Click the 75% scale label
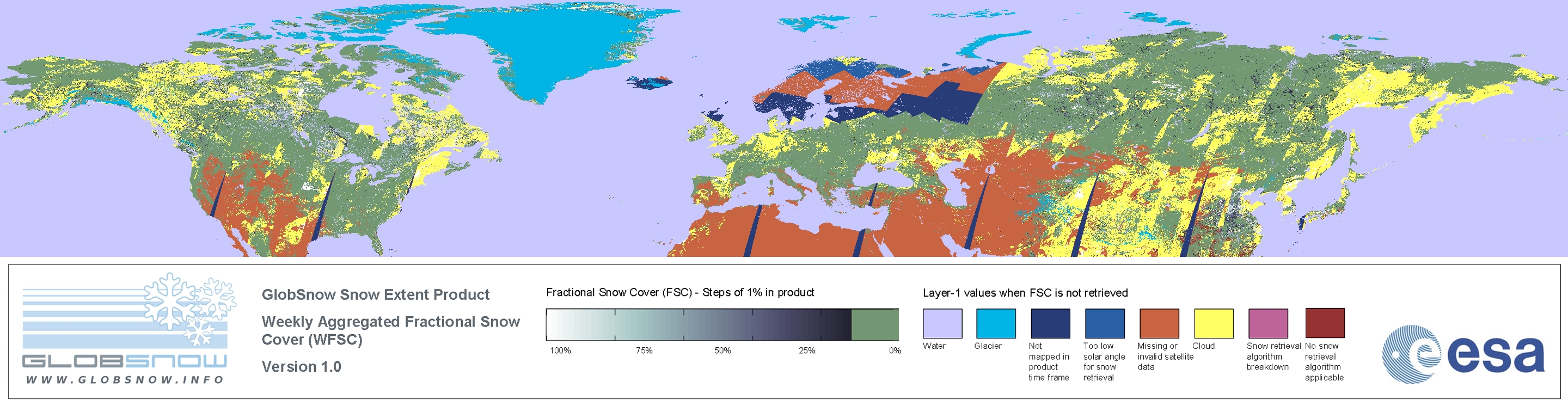Image resolution: width=1568 pixels, height=406 pixels. [x=644, y=350]
